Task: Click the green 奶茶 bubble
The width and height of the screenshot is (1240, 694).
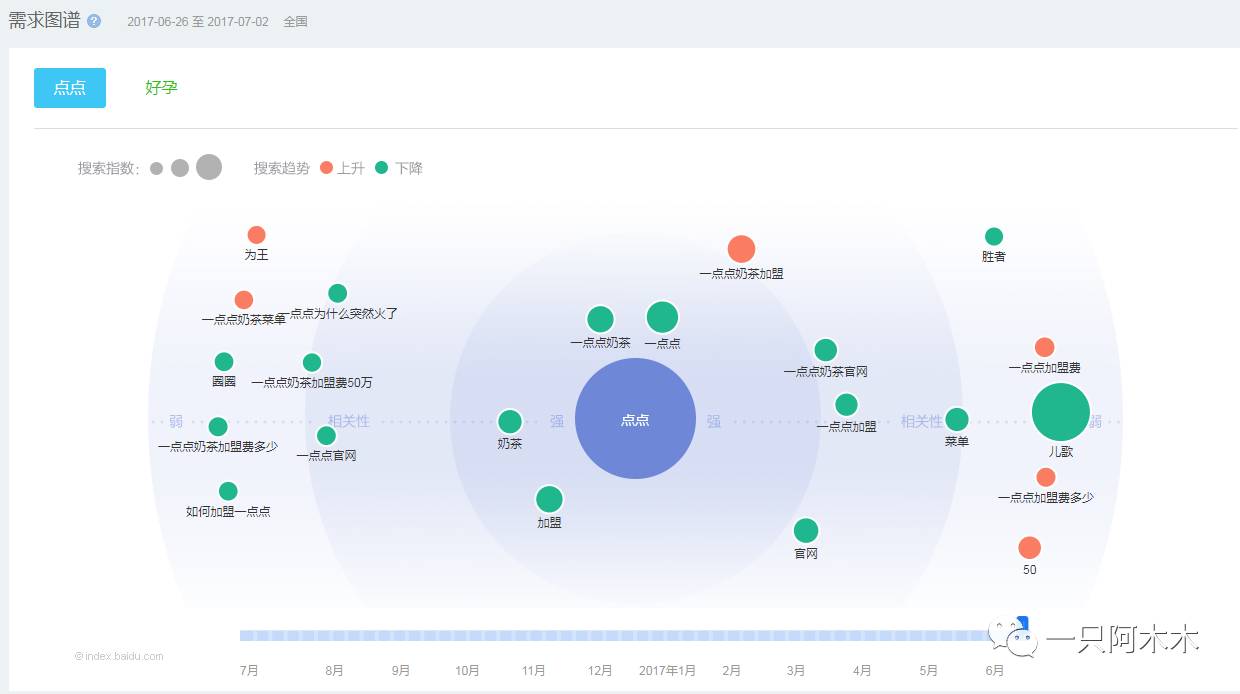Action: (510, 422)
